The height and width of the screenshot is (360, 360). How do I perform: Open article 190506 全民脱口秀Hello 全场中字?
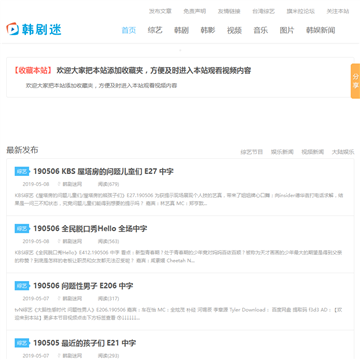[90, 229]
